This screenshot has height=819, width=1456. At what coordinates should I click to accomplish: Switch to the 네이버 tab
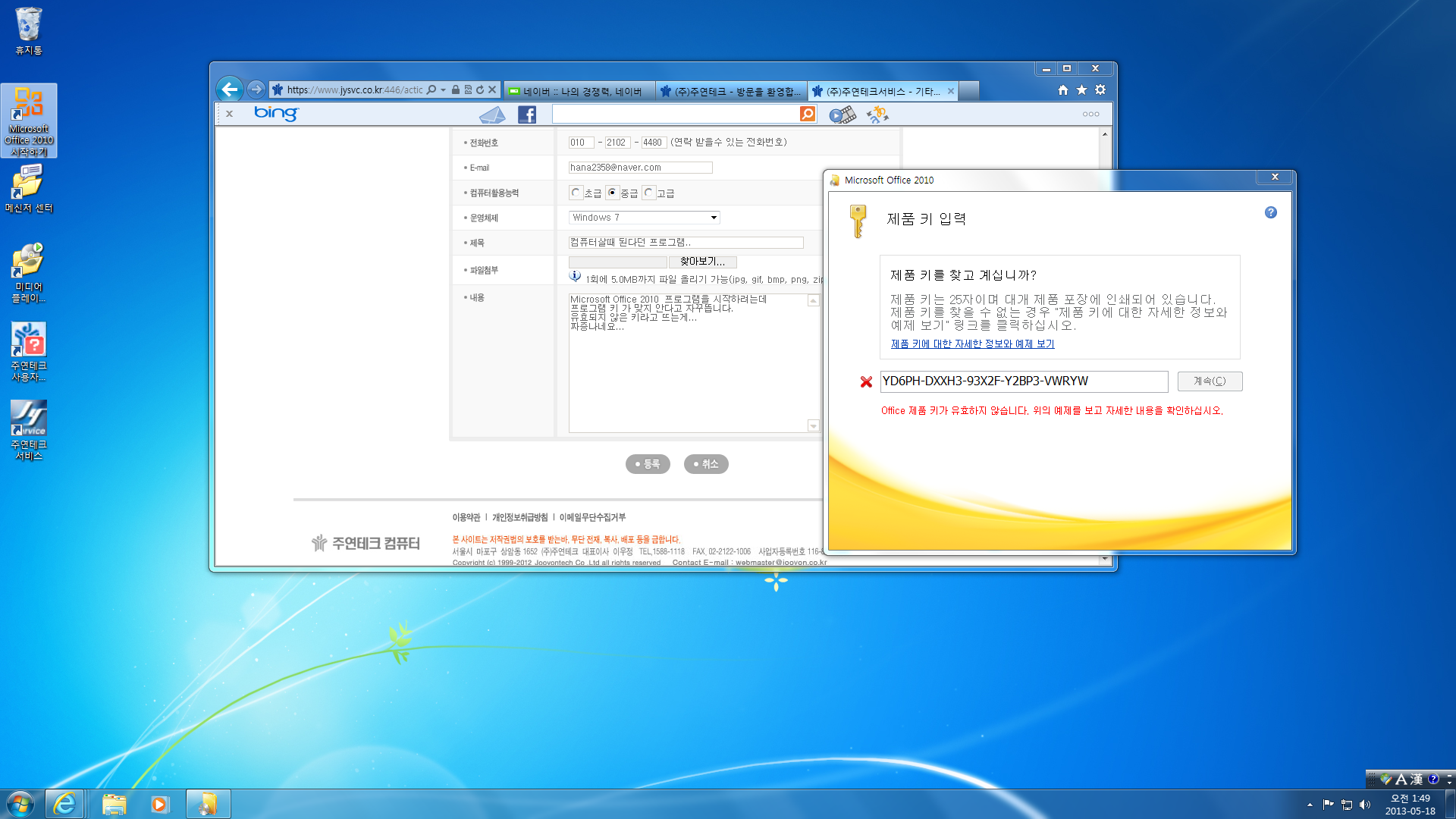click(579, 91)
